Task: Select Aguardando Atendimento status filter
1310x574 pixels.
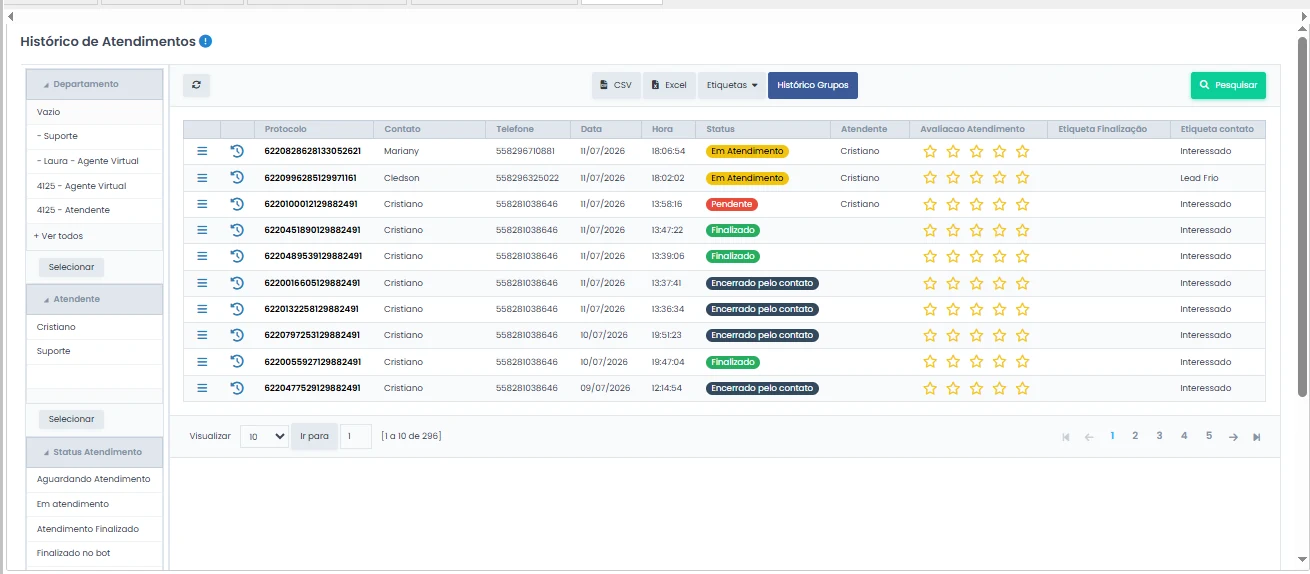Action: tap(95, 479)
